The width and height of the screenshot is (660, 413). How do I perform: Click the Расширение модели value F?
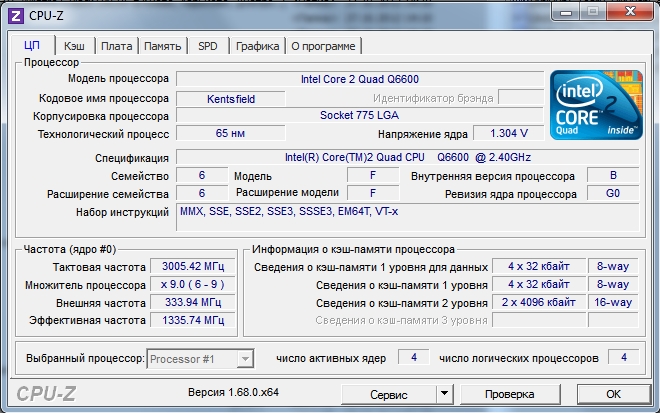pyautogui.click(x=373, y=193)
